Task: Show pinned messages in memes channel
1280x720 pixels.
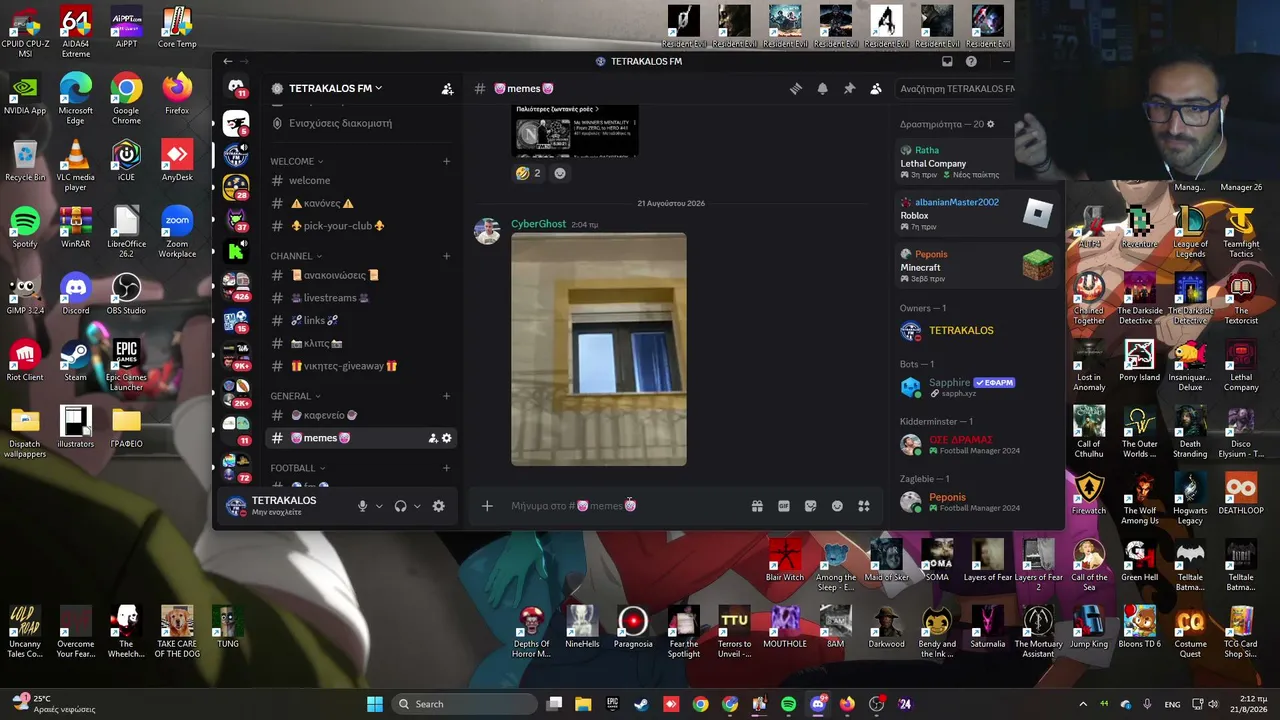Action: coord(849,89)
